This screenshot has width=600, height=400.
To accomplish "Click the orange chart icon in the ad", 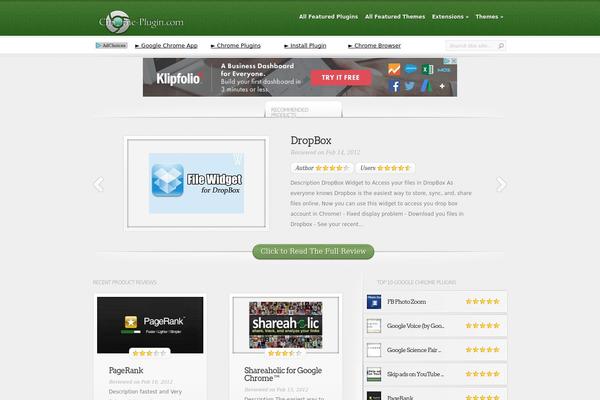I will click(394, 69).
